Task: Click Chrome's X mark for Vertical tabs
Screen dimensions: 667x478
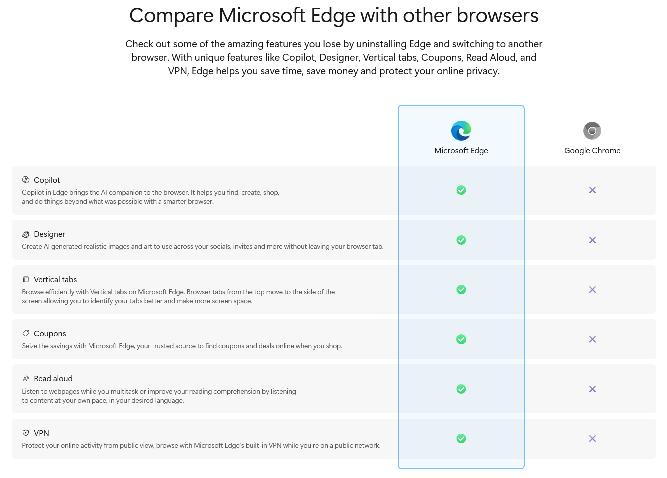Action: point(592,289)
